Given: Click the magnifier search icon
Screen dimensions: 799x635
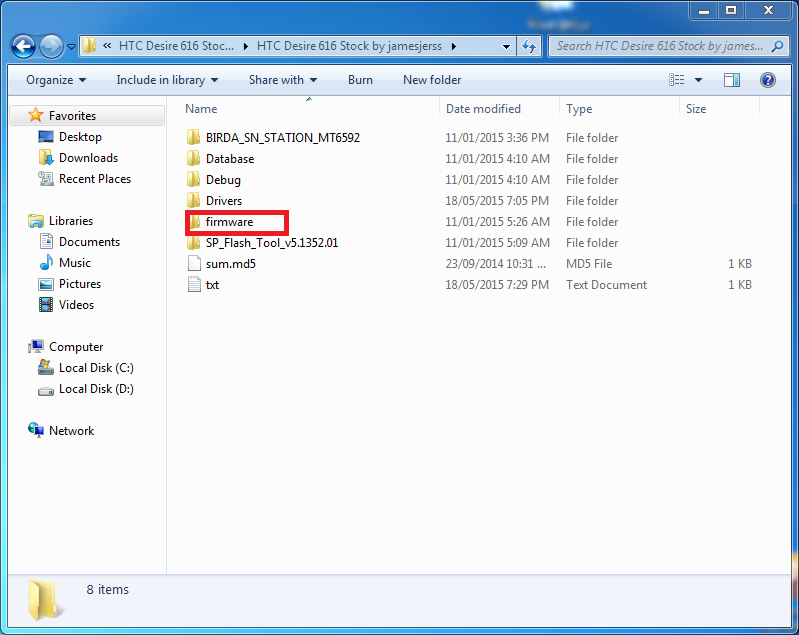Looking at the screenshot, I should click(777, 46).
